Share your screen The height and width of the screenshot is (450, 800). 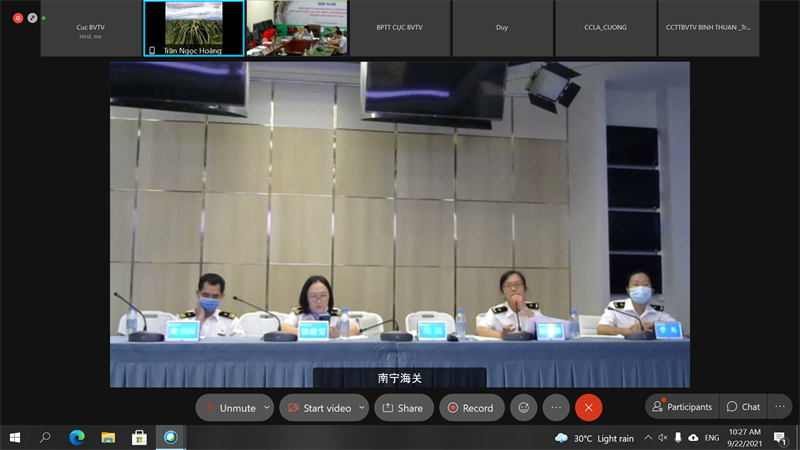coord(404,408)
